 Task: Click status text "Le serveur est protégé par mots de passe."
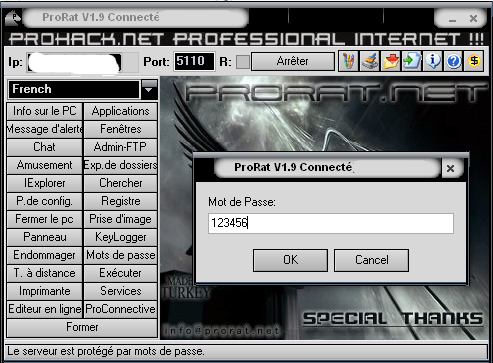tap(106, 351)
